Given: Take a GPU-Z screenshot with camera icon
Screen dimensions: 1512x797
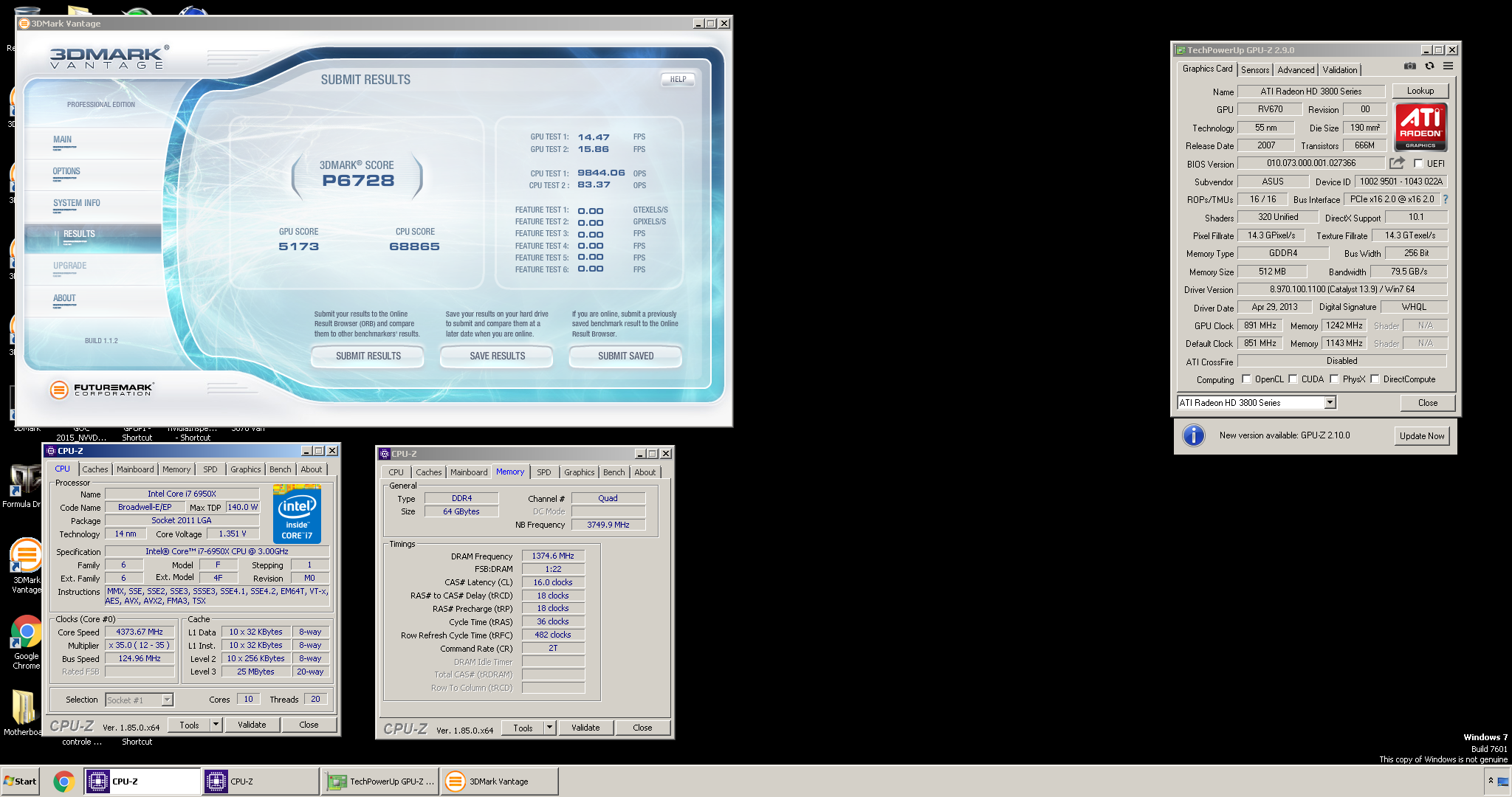Looking at the screenshot, I should coord(1410,66).
